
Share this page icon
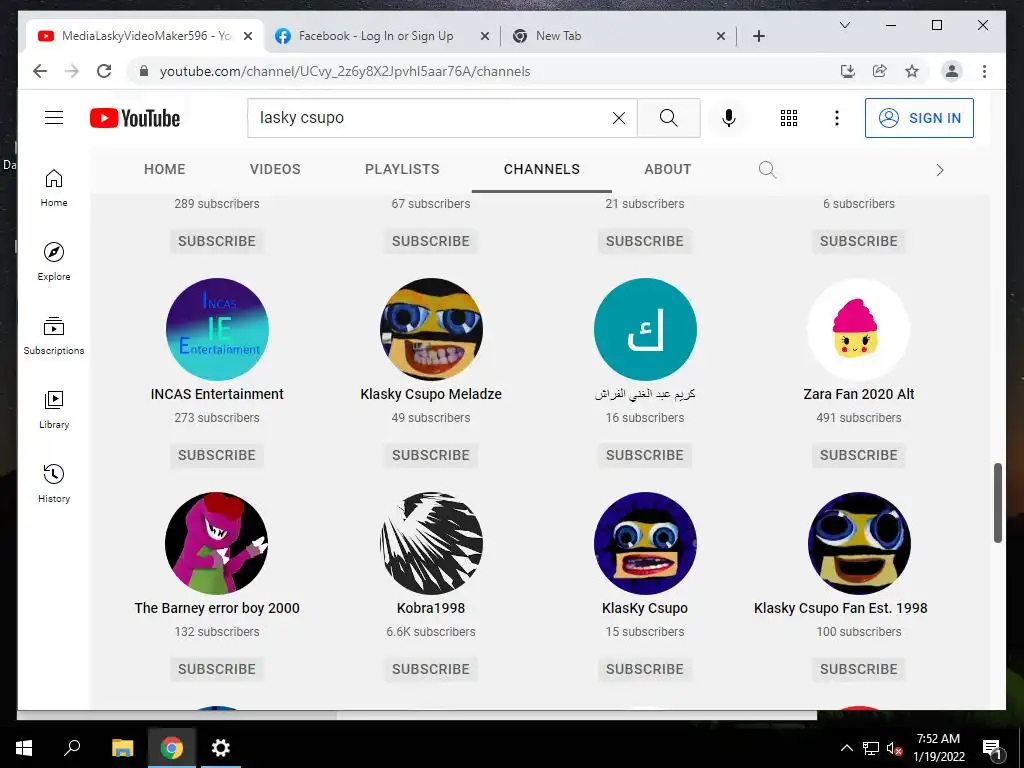pos(880,71)
